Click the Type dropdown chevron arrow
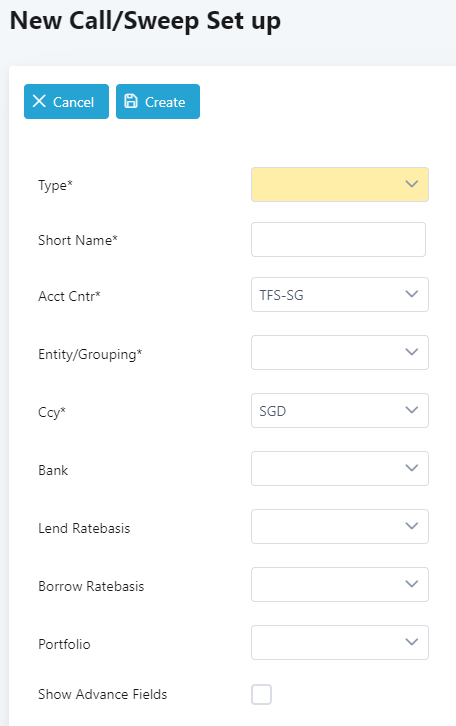 click(412, 184)
